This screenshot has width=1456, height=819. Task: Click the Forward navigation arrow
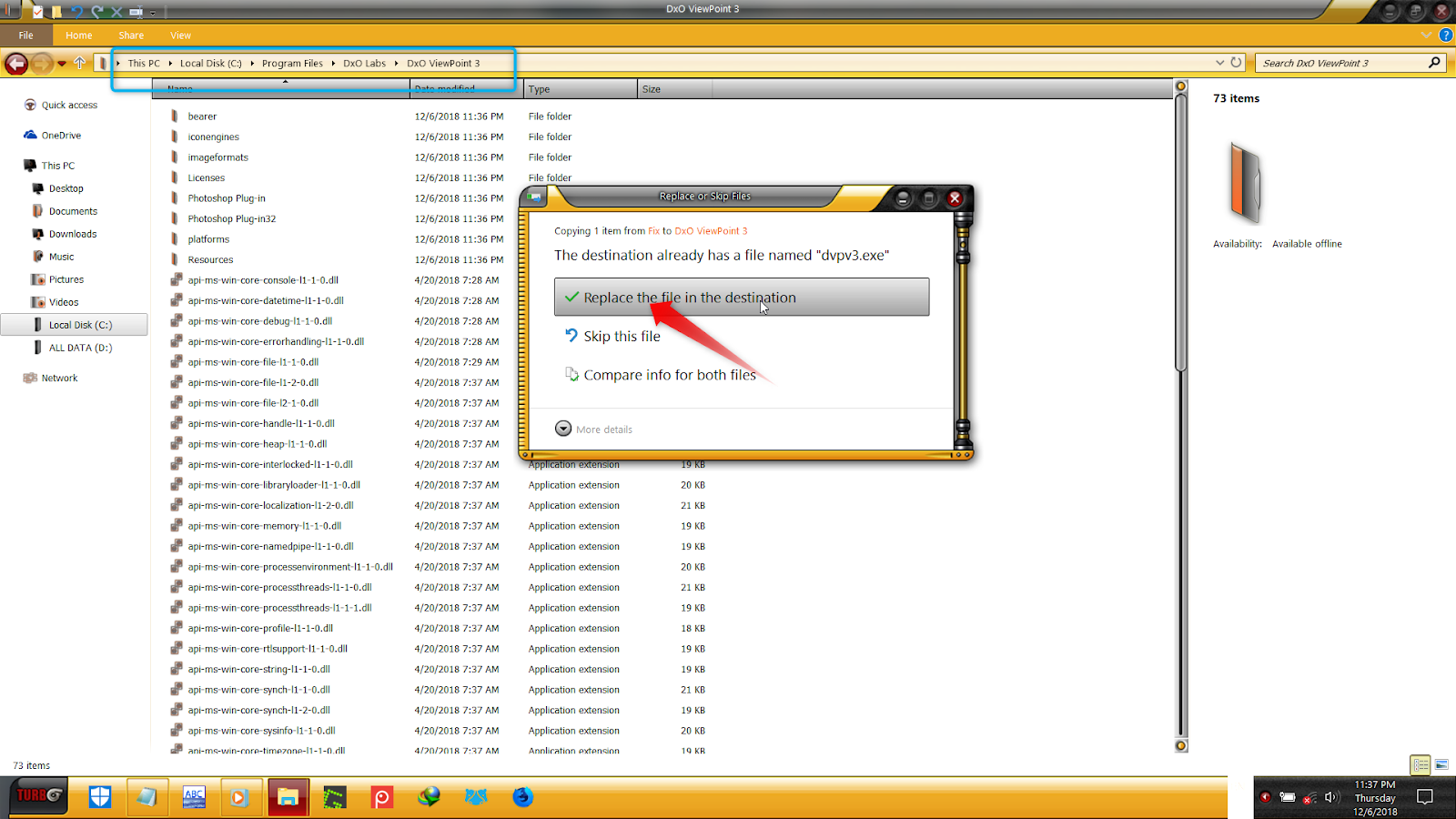coord(42,63)
